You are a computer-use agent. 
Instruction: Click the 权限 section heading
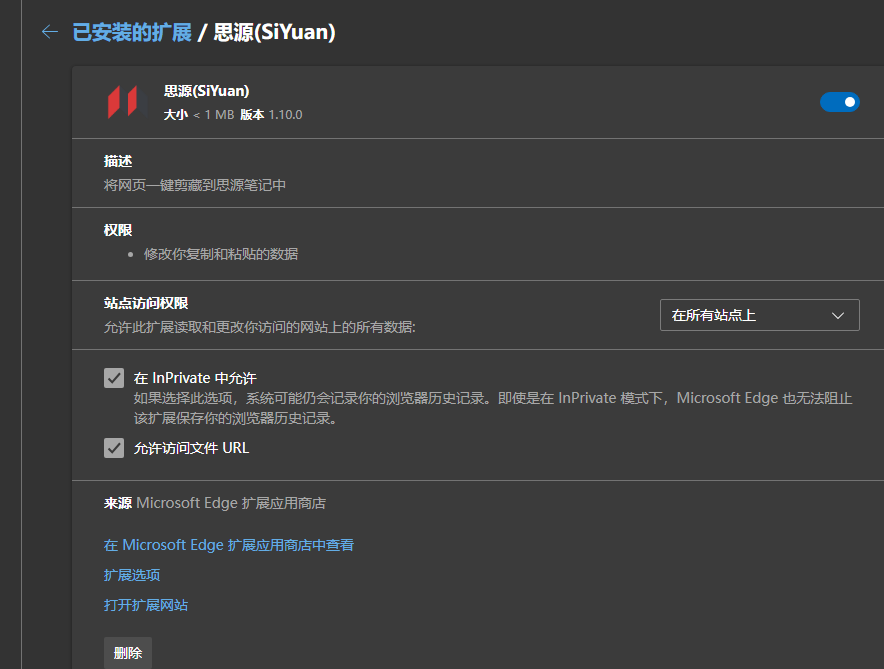point(118,230)
